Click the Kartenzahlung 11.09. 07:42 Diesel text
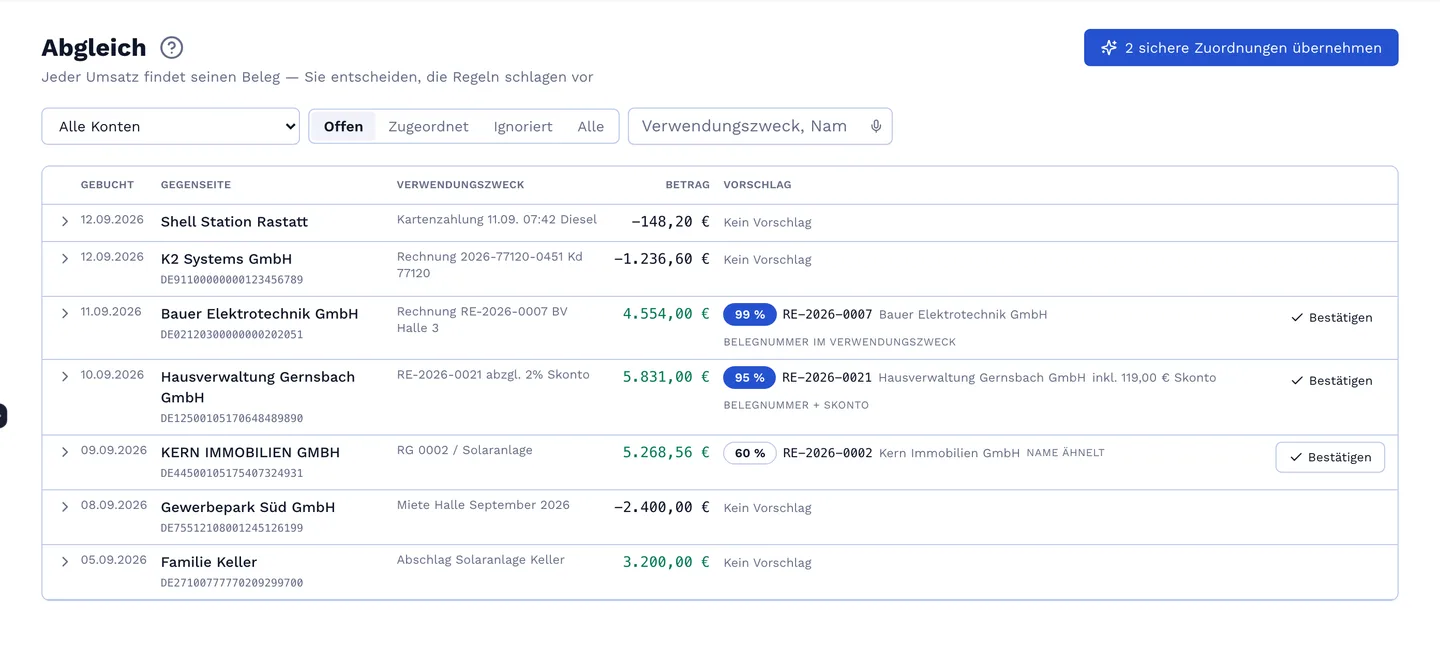 (x=497, y=220)
